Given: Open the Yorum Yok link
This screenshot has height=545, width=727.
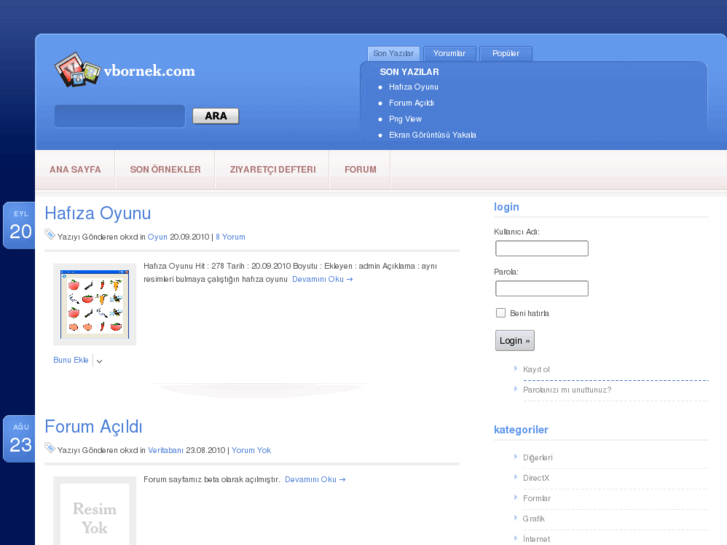Looking at the screenshot, I should 251,450.
